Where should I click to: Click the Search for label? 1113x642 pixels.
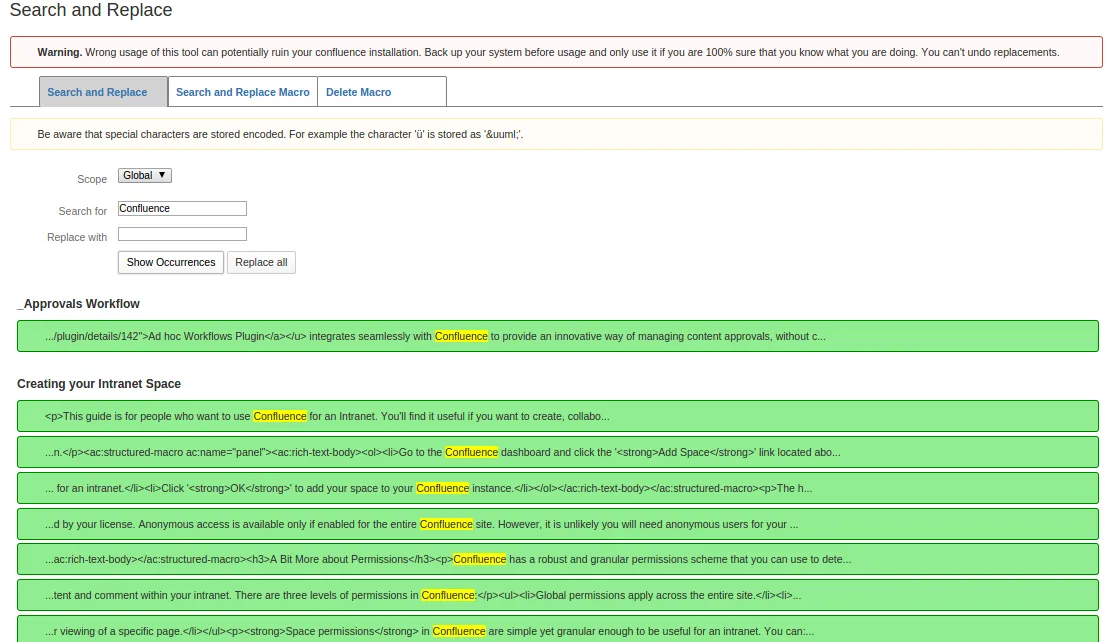point(82,211)
